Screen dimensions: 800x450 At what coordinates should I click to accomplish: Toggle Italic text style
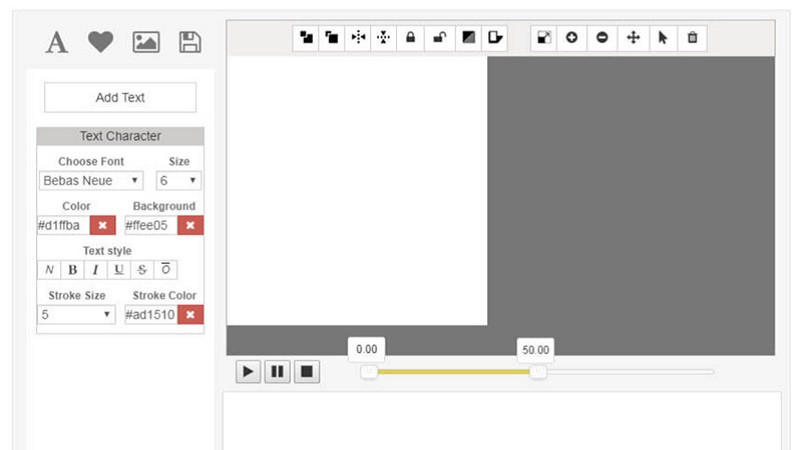95,269
